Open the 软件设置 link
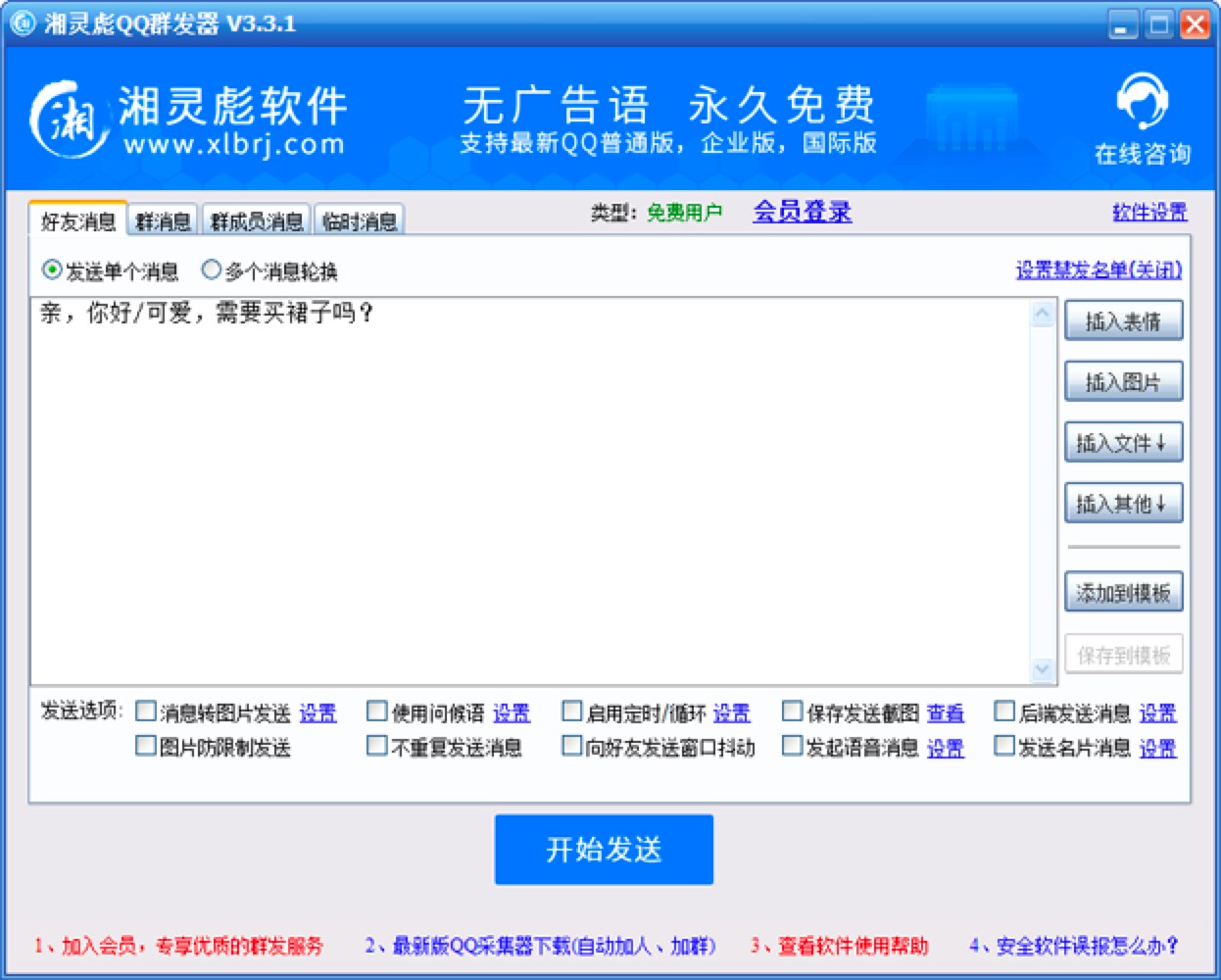The width and height of the screenshot is (1221, 980). click(1149, 212)
